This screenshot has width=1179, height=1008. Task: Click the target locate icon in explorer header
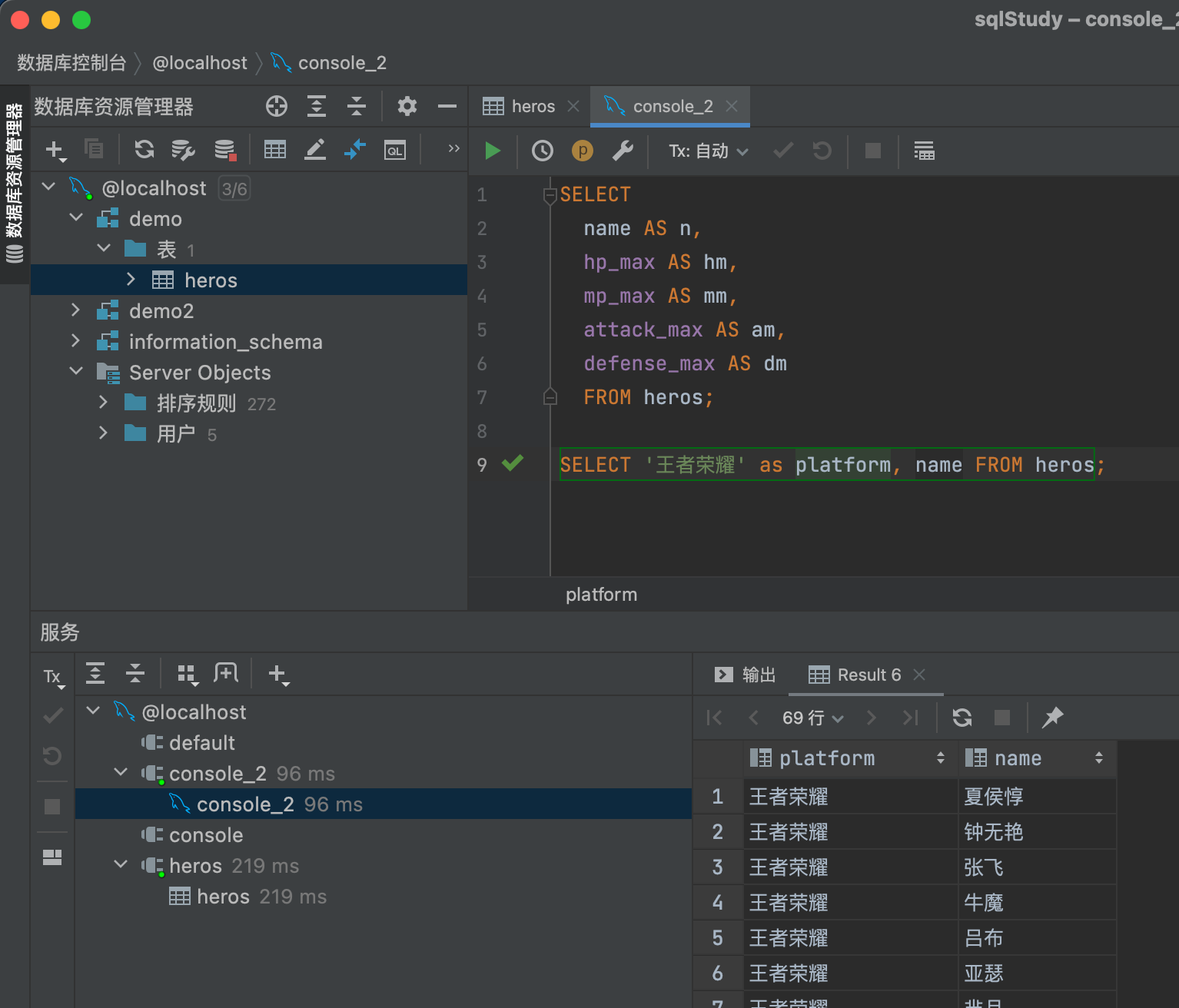277,106
